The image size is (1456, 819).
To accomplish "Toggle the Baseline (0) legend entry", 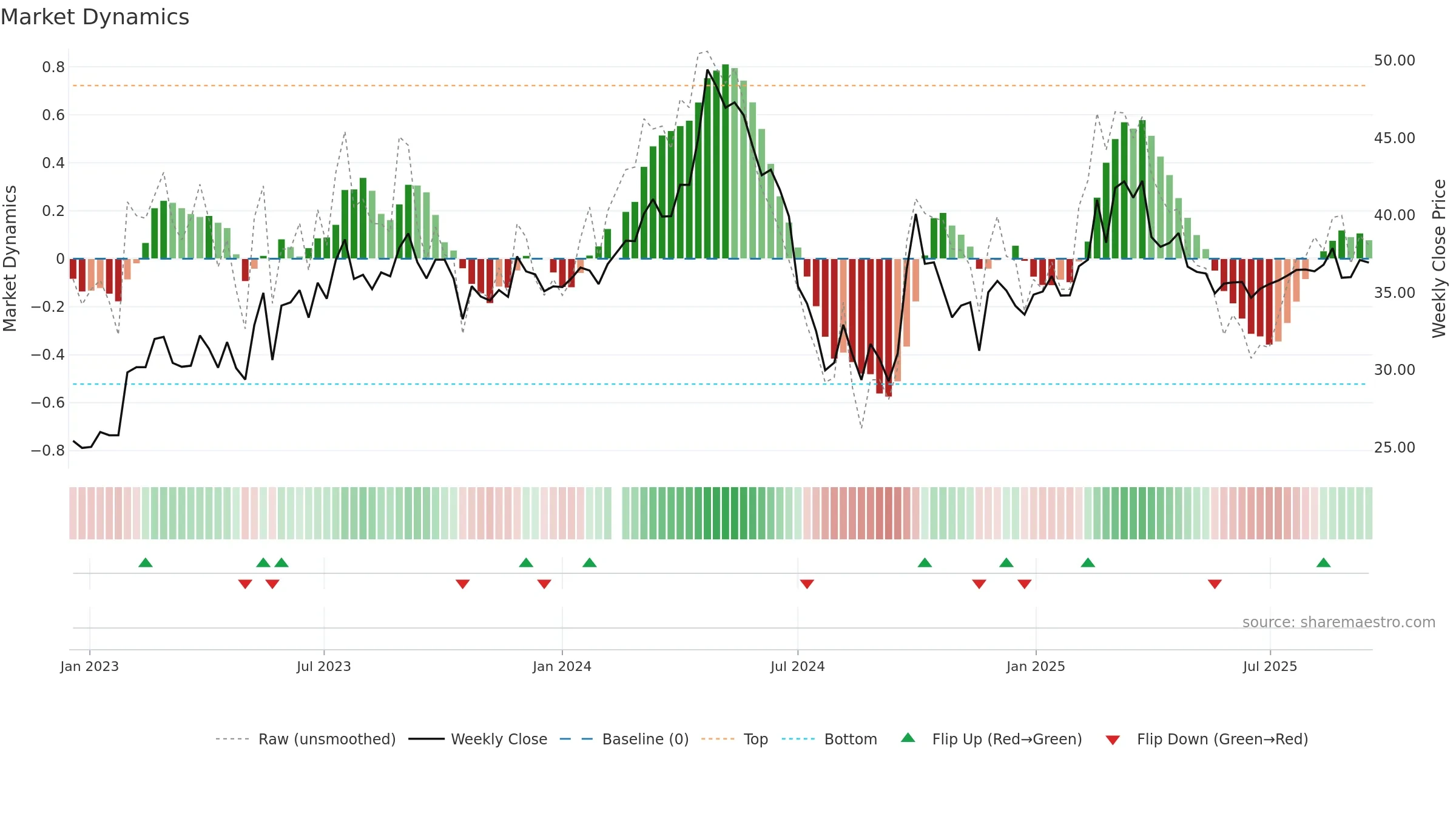I will pyautogui.click(x=624, y=739).
